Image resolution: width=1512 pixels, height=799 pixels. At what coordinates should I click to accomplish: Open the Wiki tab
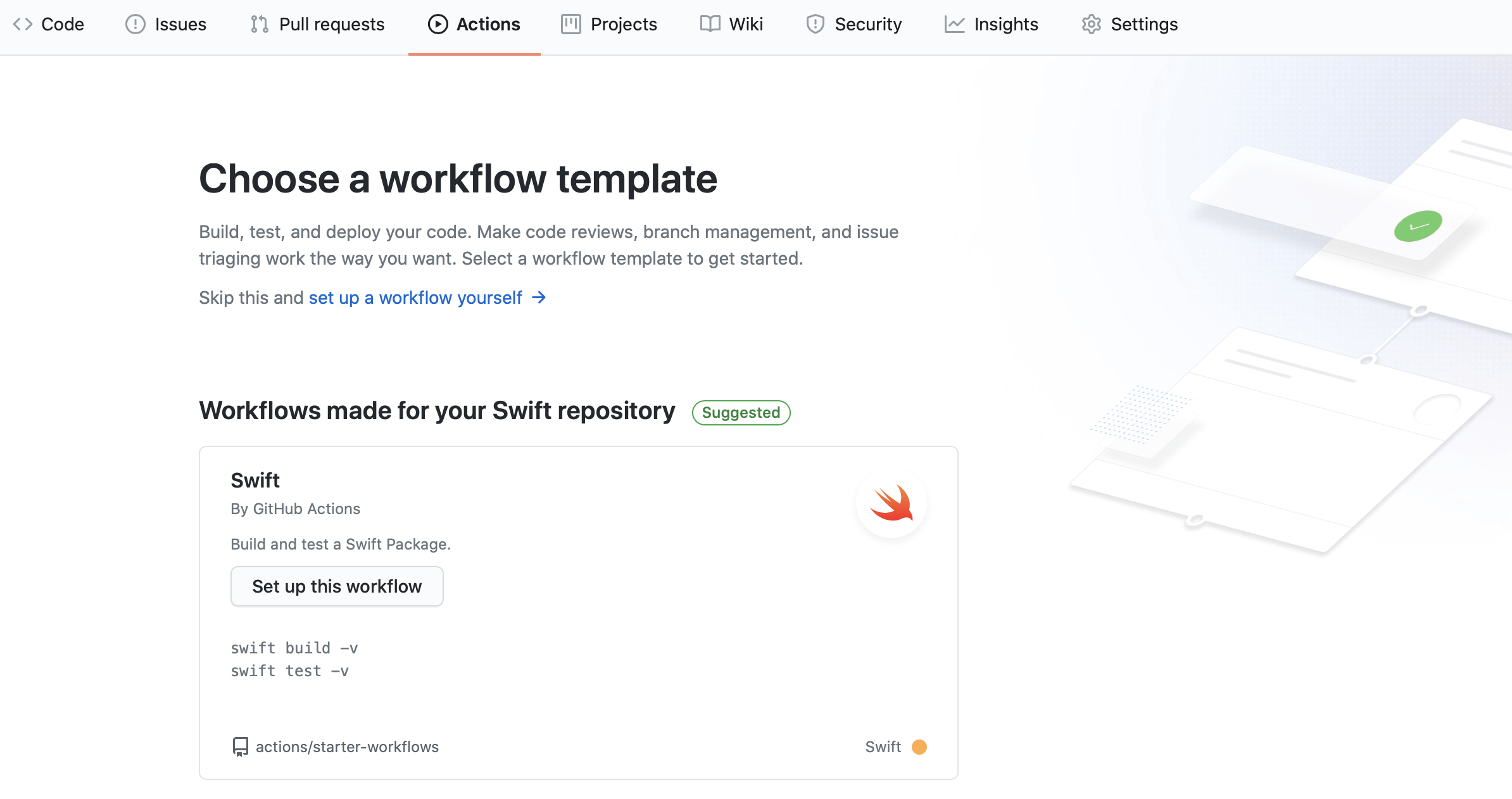pyautogui.click(x=732, y=24)
